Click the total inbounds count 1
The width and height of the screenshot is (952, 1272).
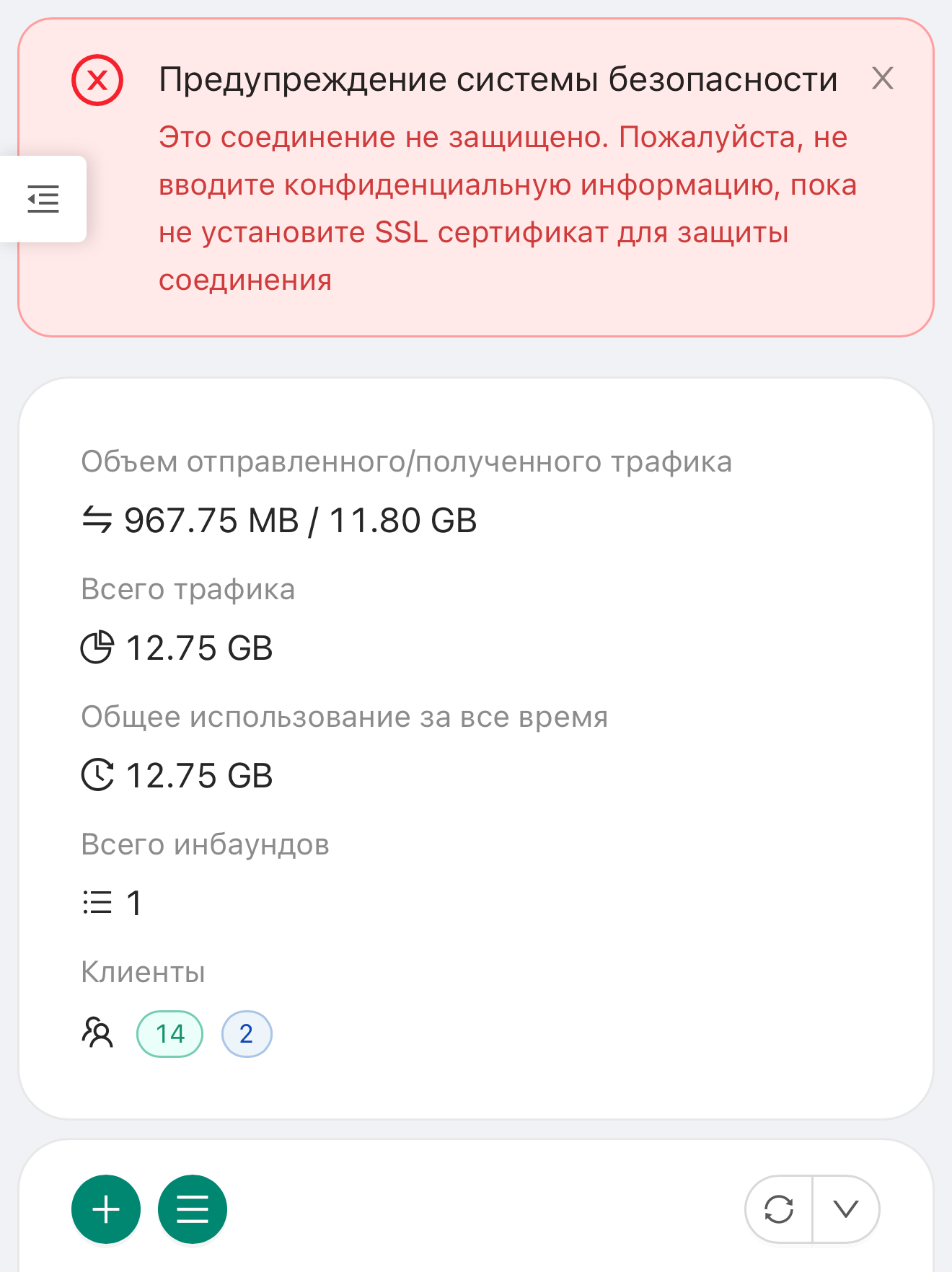[x=134, y=904]
